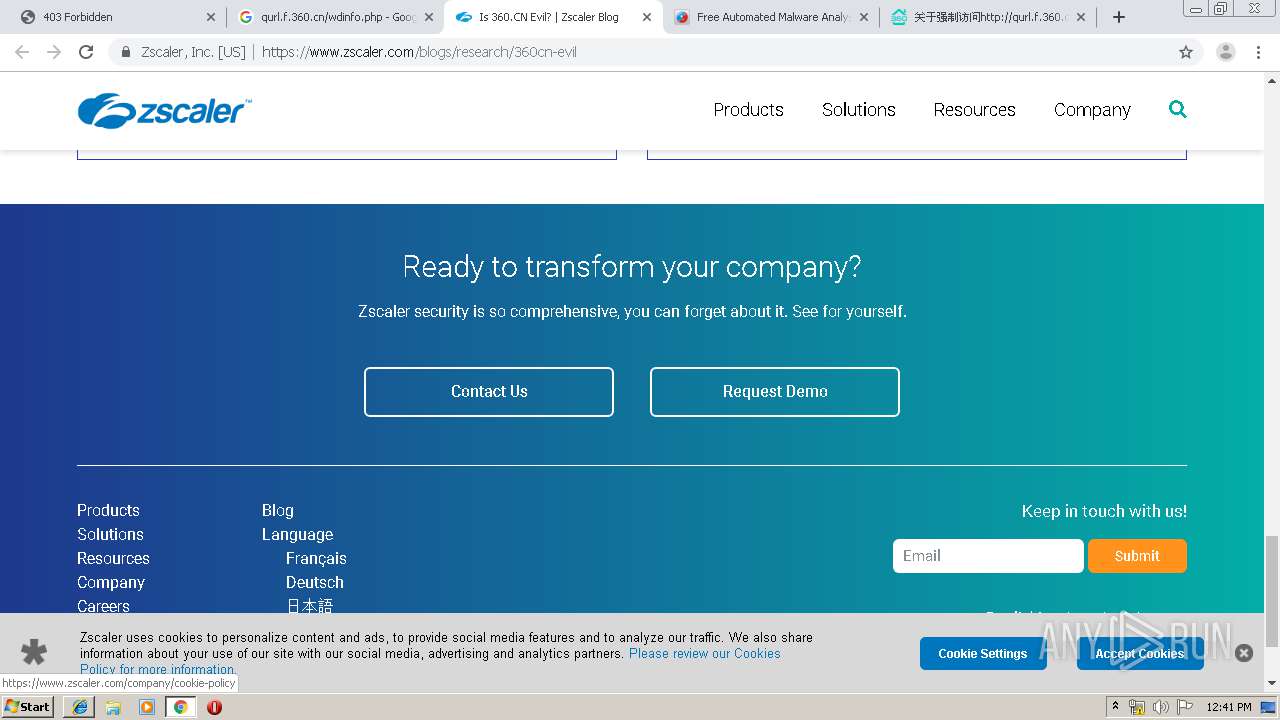
Task: Open the Company nav menu
Action: coord(1092,110)
